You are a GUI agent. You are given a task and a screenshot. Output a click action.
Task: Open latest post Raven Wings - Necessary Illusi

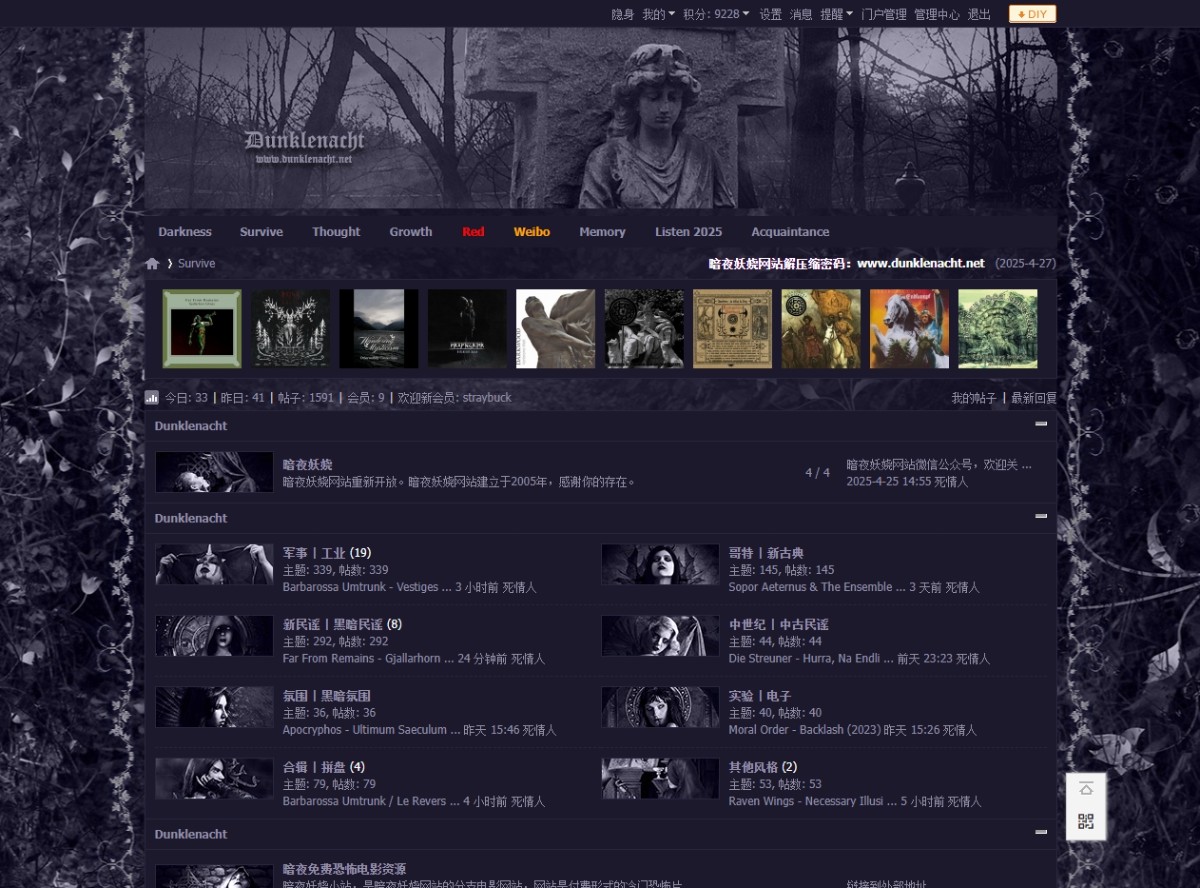[x=813, y=801]
